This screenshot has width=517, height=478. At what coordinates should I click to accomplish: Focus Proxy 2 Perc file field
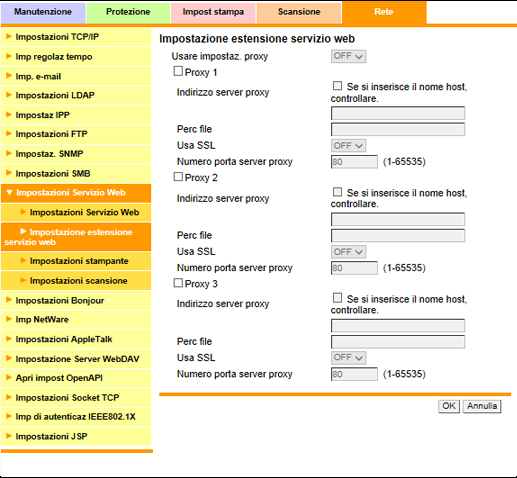(x=398, y=235)
